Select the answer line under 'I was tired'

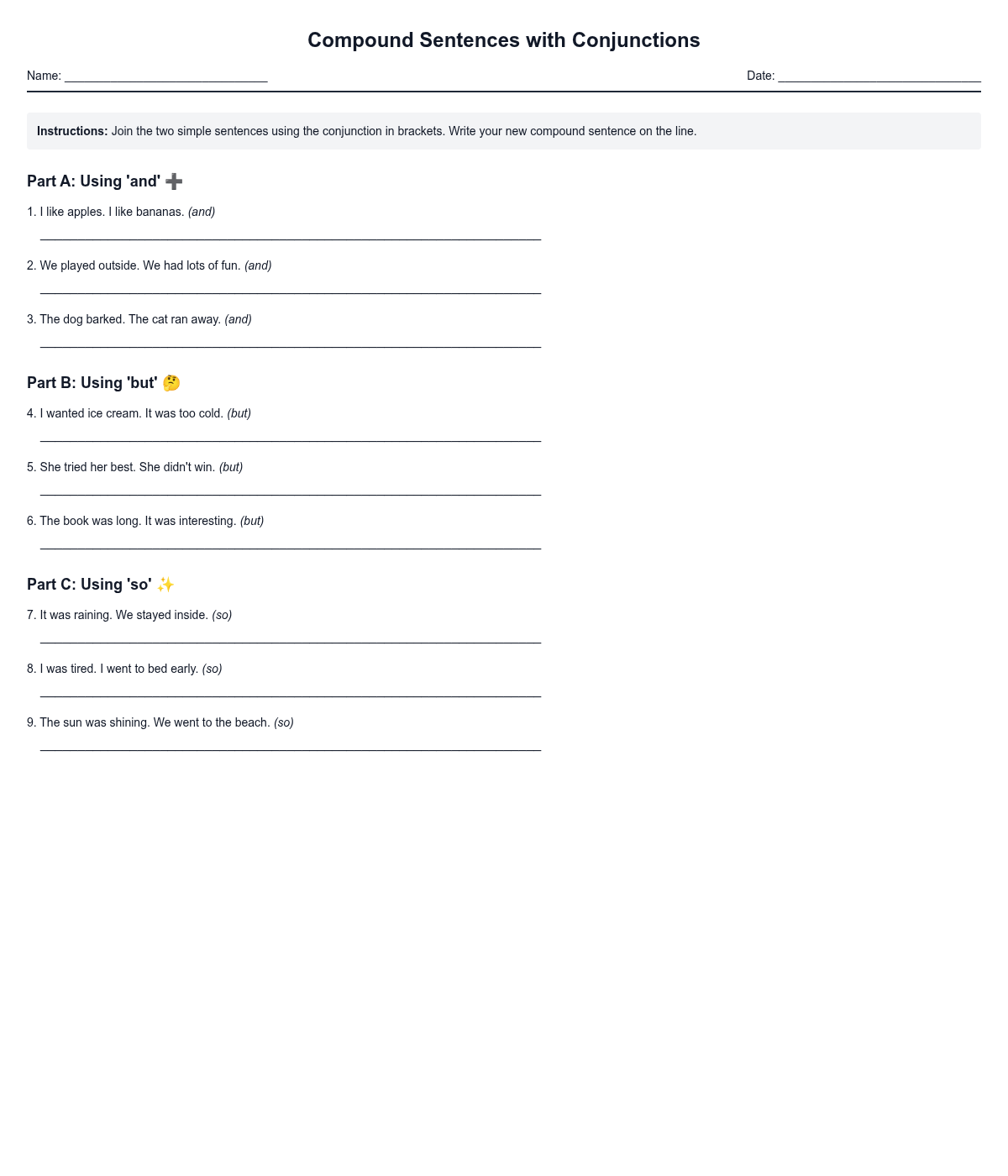(x=290, y=690)
